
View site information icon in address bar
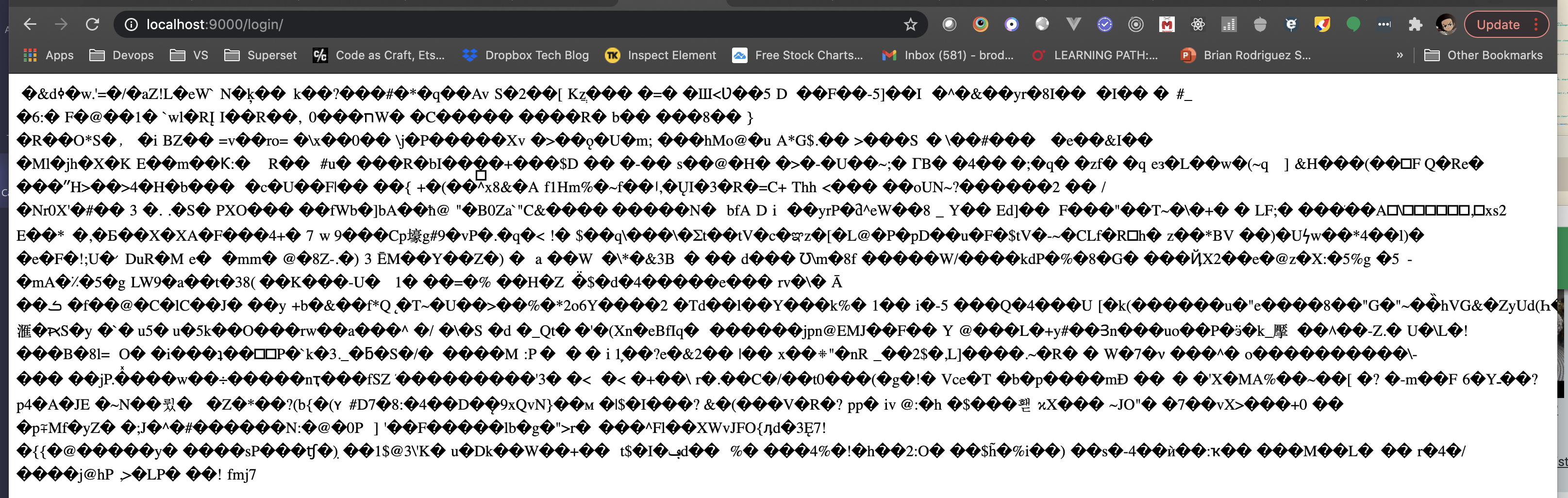(131, 24)
